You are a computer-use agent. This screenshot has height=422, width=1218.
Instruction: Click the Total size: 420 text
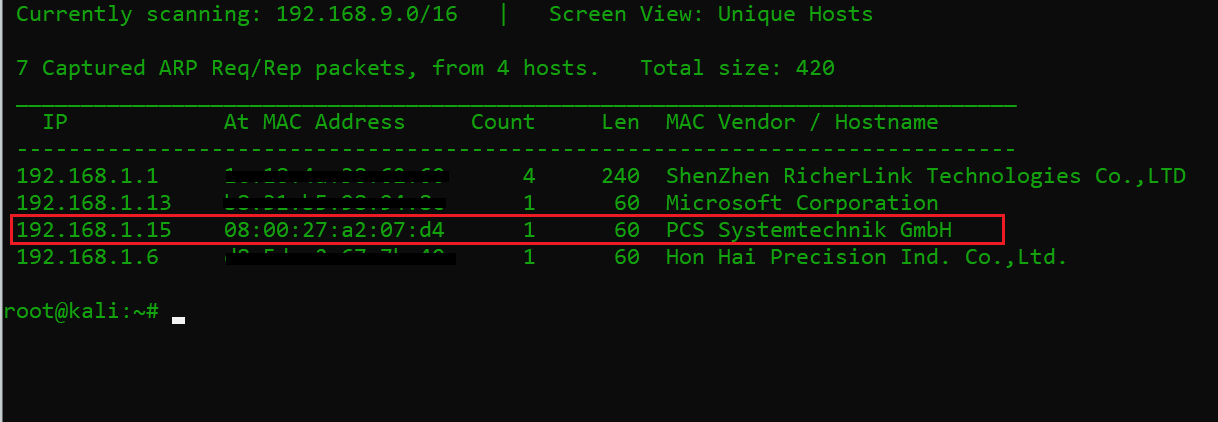coord(737,69)
